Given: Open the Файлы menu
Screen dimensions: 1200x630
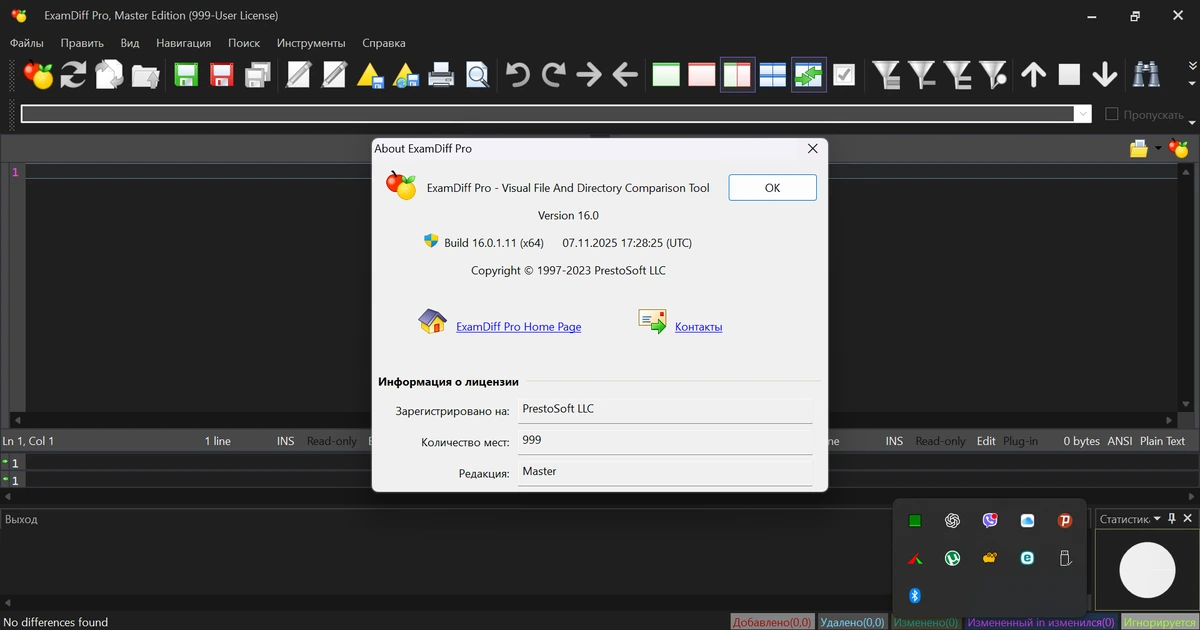Looking at the screenshot, I should 27,43.
